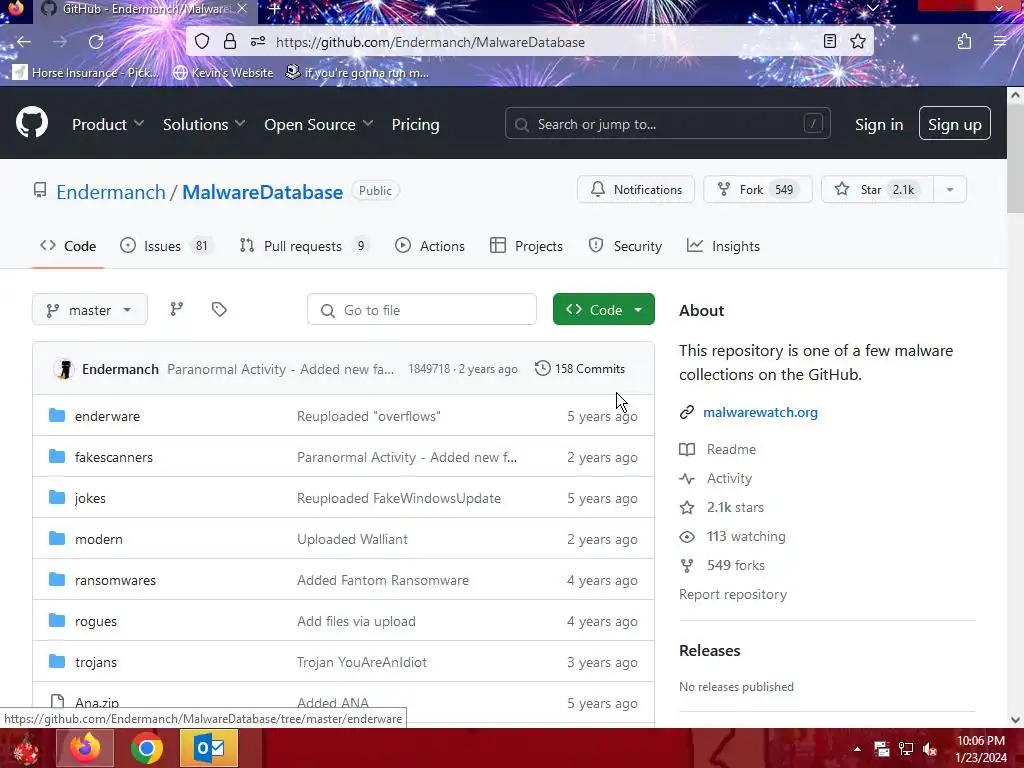This screenshot has height=768, width=1024.
Task: Click the Go to file search box
Action: [x=422, y=310]
